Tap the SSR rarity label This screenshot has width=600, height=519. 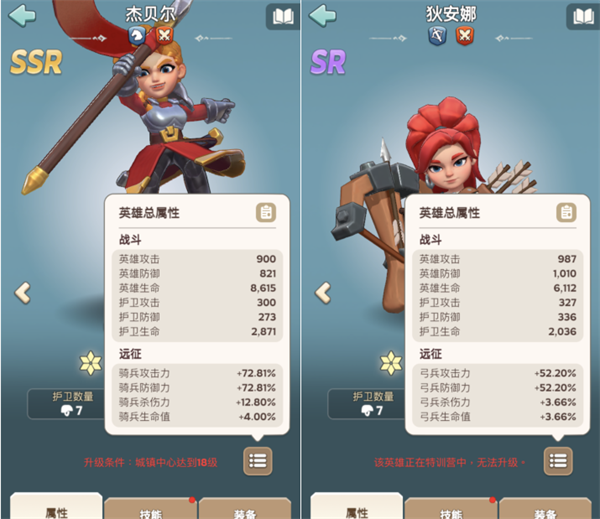pos(36,62)
